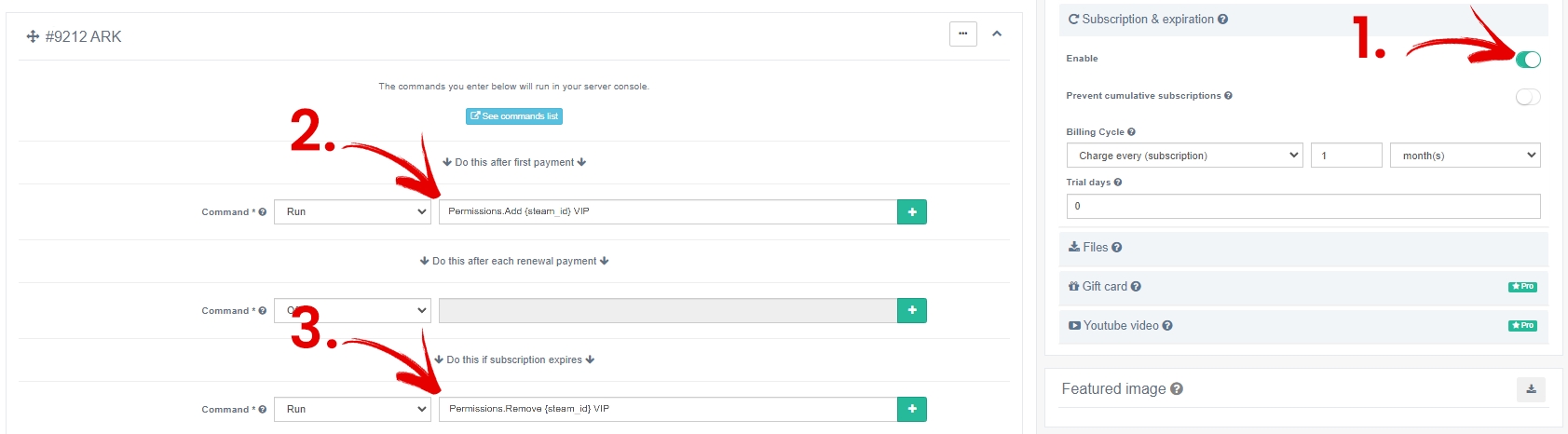Screen dimensions: 1568x434
Task: Open the three-dots options menu
Action: click(x=962, y=34)
